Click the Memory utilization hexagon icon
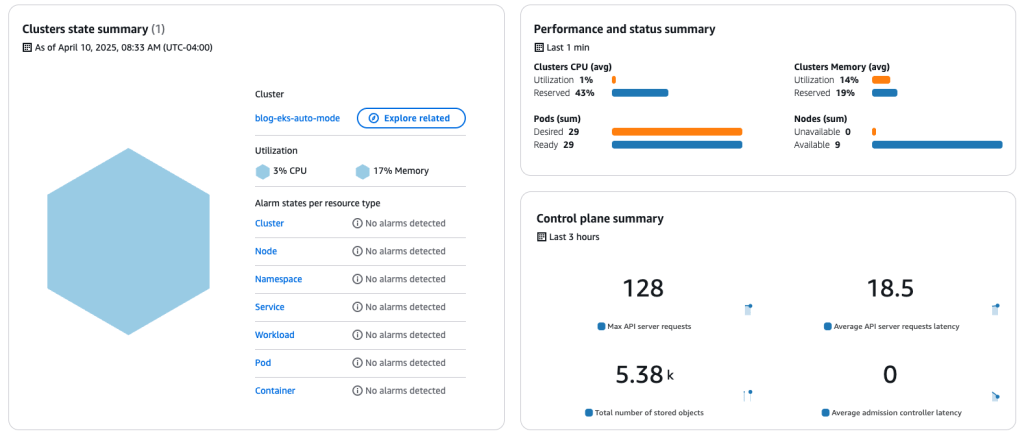 coord(363,171)
